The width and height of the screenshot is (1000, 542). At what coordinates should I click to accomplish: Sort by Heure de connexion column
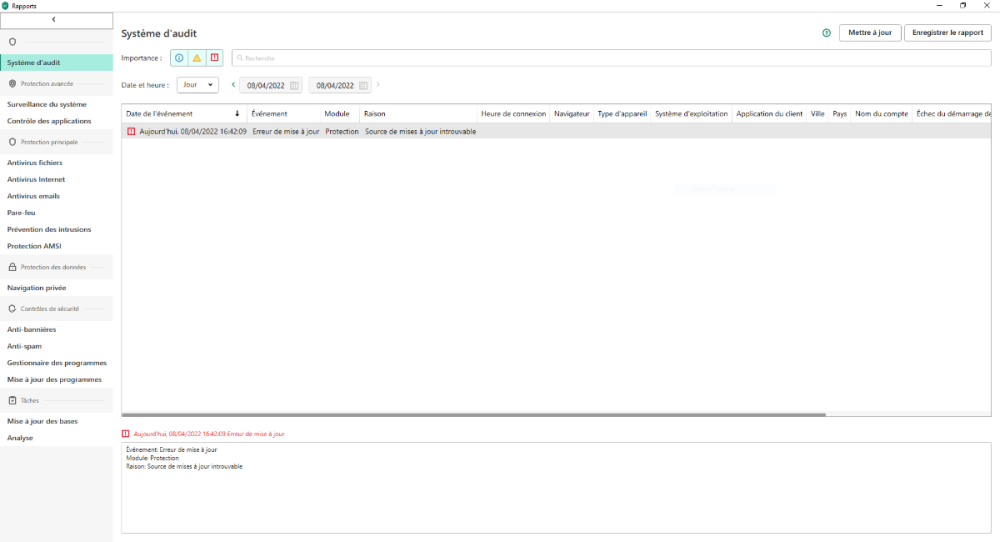(513, 114)
